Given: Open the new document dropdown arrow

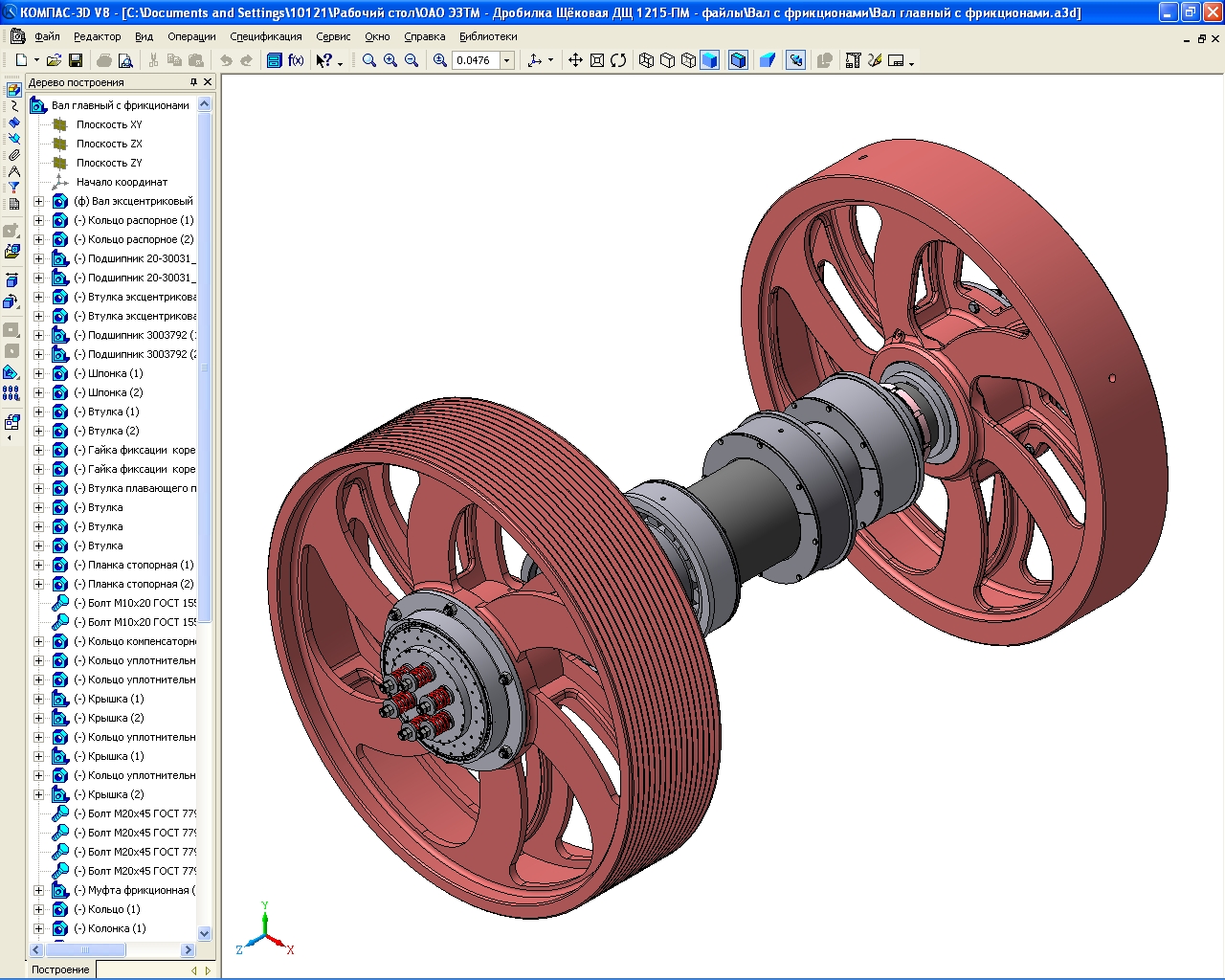Looking at the screenshot, I should pos(36,60).
